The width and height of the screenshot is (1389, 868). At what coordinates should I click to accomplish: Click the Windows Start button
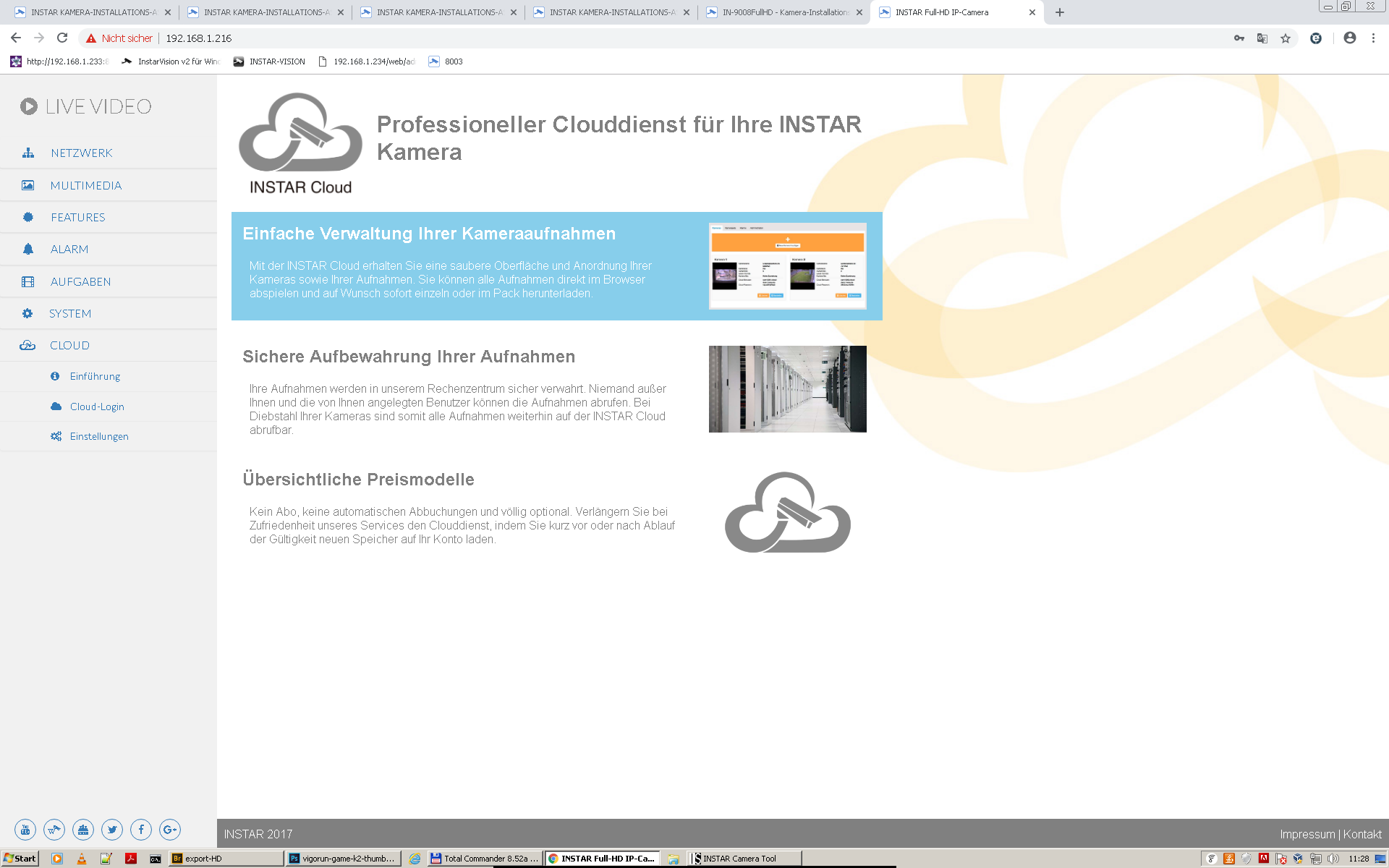(x=20, y=859)
